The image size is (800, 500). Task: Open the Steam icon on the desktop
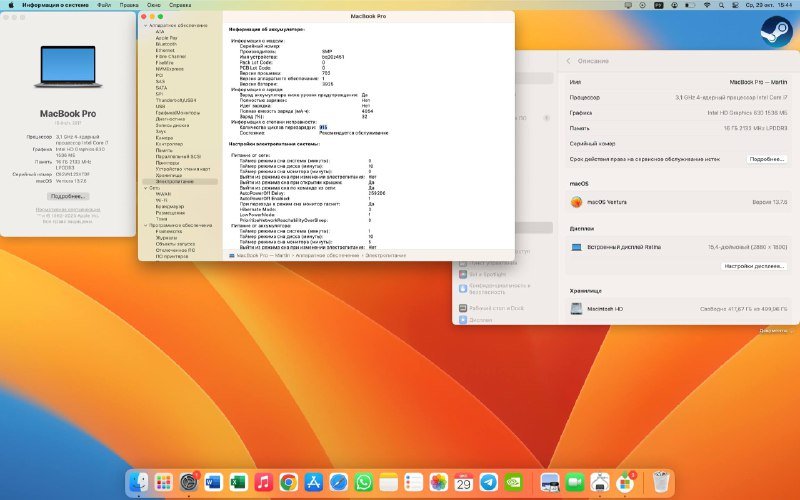pos(776,32)
